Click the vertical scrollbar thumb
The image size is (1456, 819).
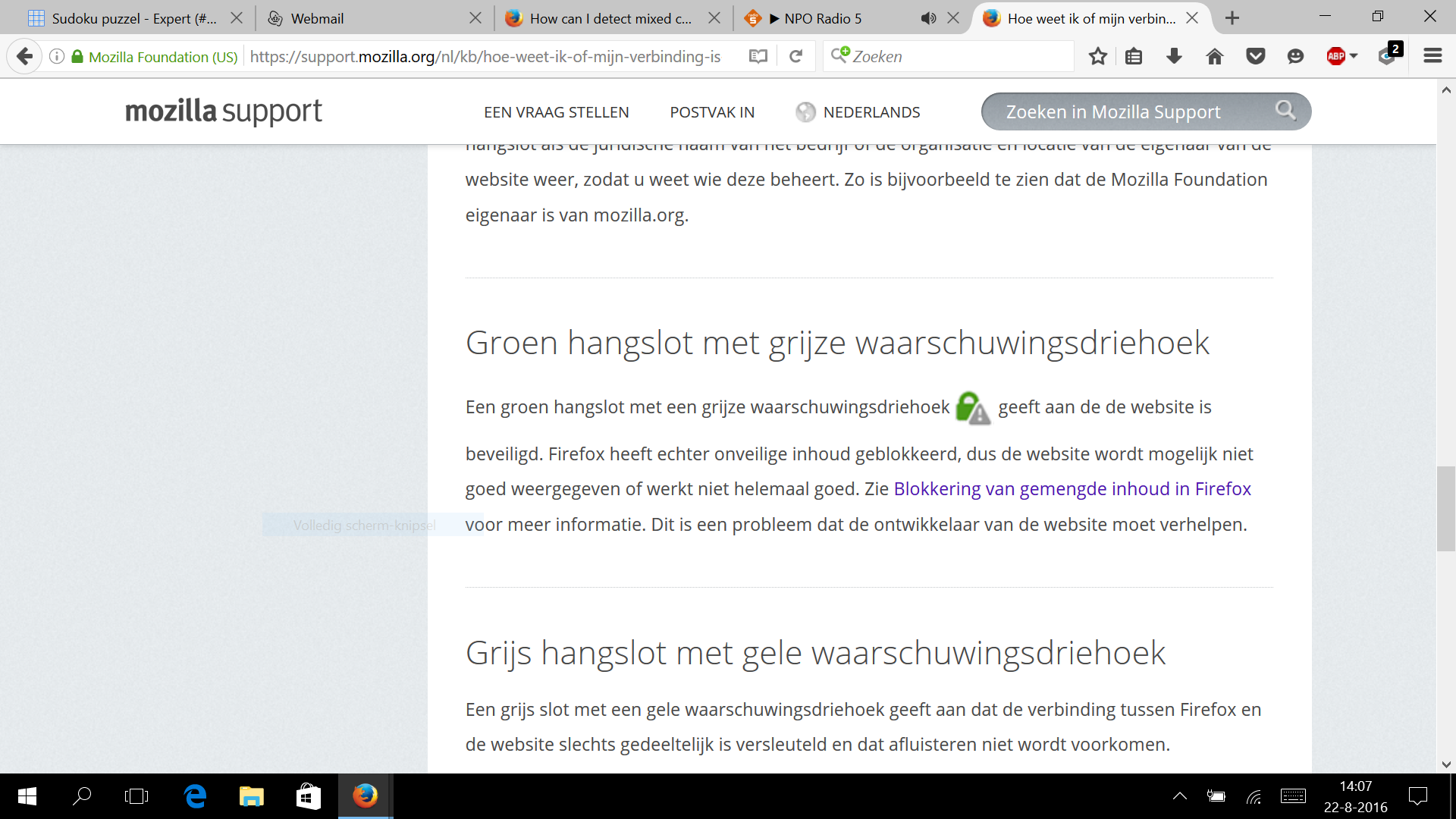coord(1446,509)
